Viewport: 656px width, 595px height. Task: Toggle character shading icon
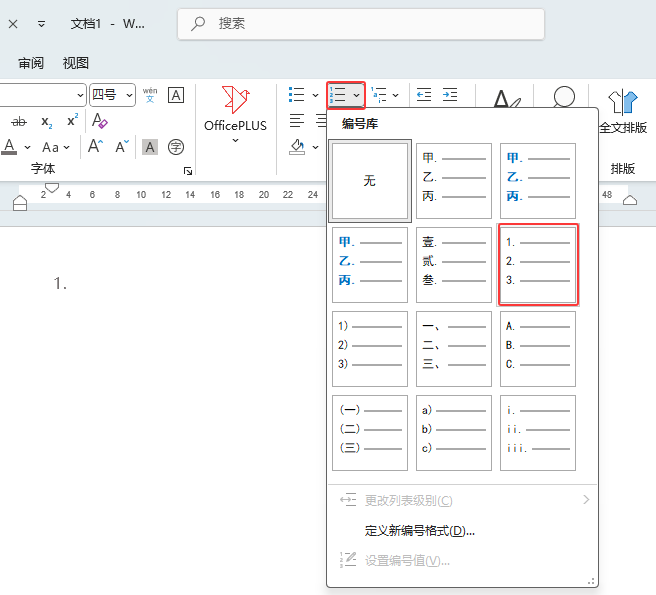pyautogui.click(x=150, y=147)
